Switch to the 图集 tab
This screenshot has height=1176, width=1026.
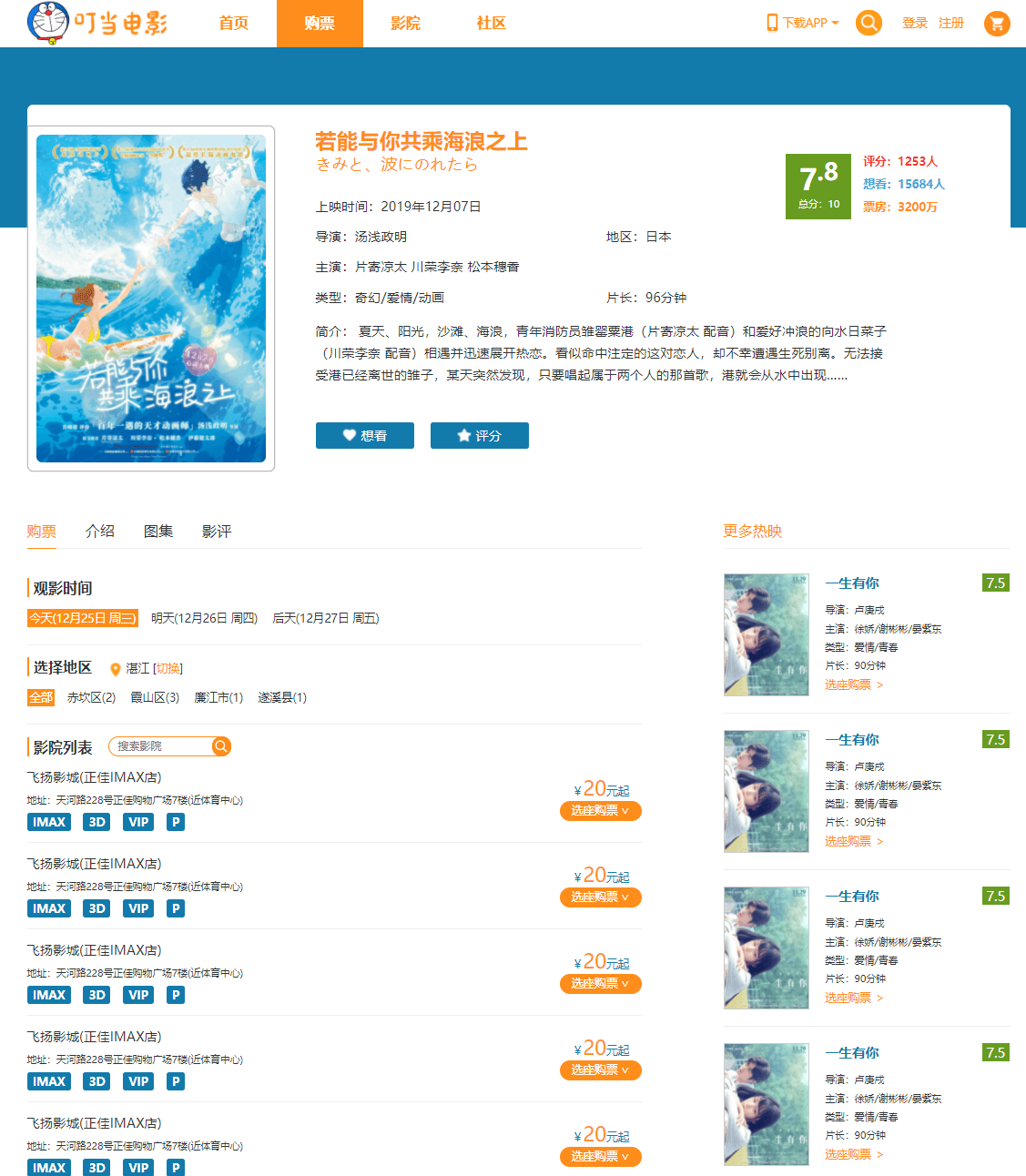[x=158, y=531]
